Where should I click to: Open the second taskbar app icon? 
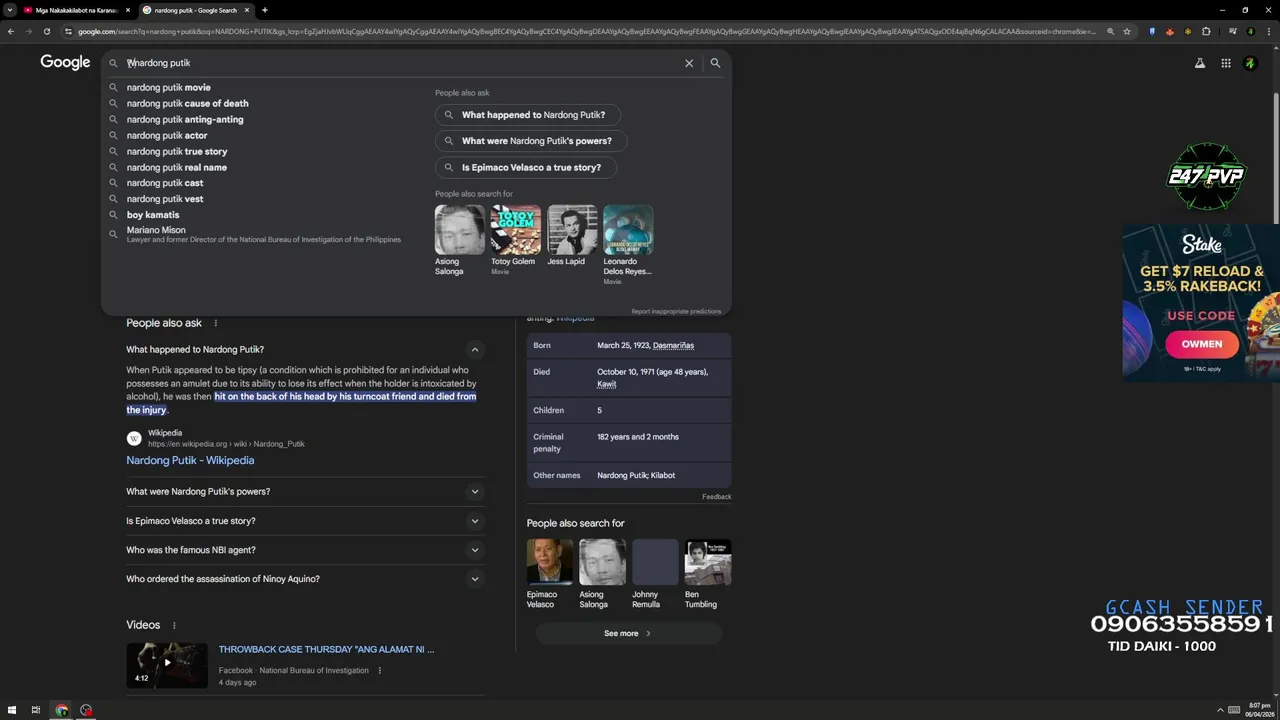point(86,710)
